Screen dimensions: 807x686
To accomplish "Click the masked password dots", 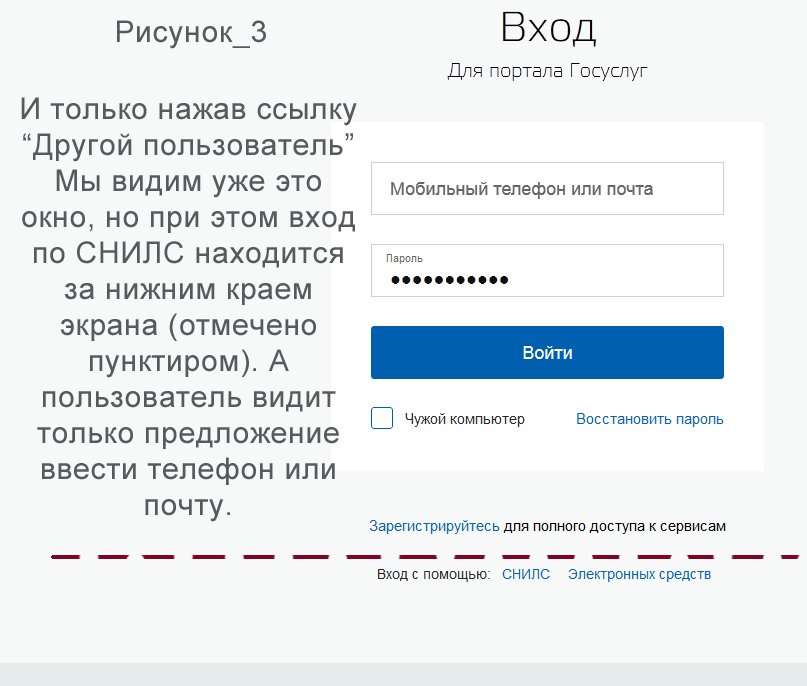I will click(x=449, y=280).
